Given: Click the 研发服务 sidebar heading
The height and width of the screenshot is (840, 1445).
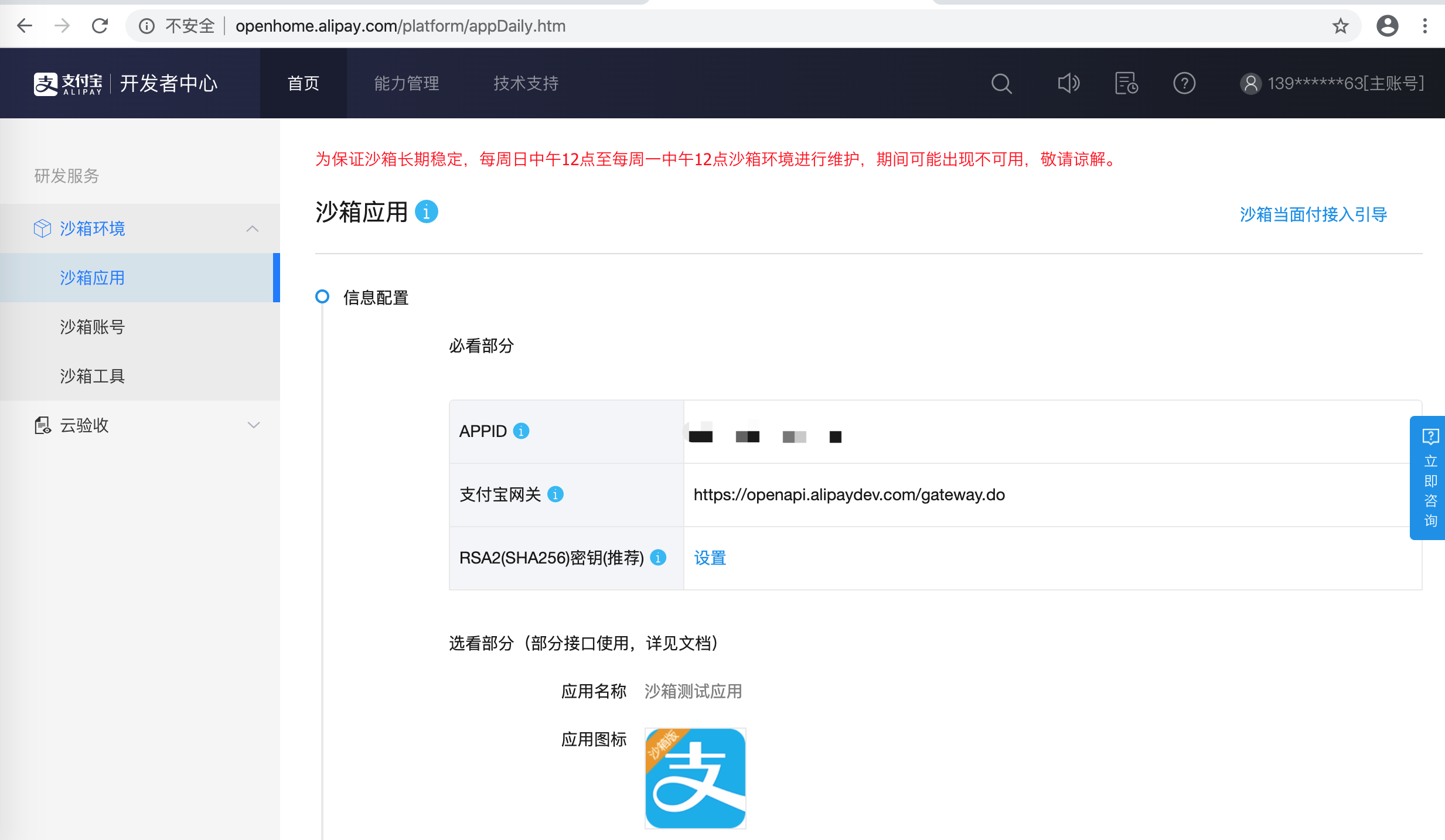Looking at the screenshot, I should (x=67, y=176).
